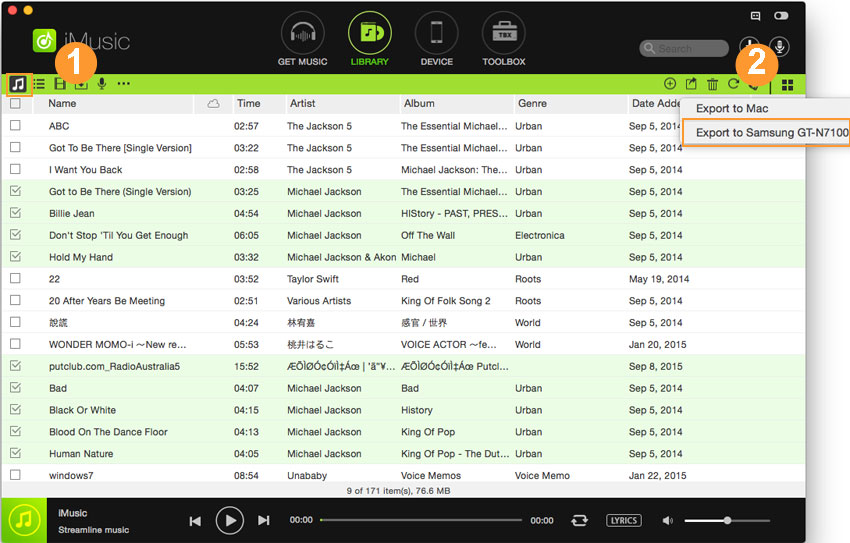
Task: Choose Export to Mac menu item
Action: (x=732, y=108)
